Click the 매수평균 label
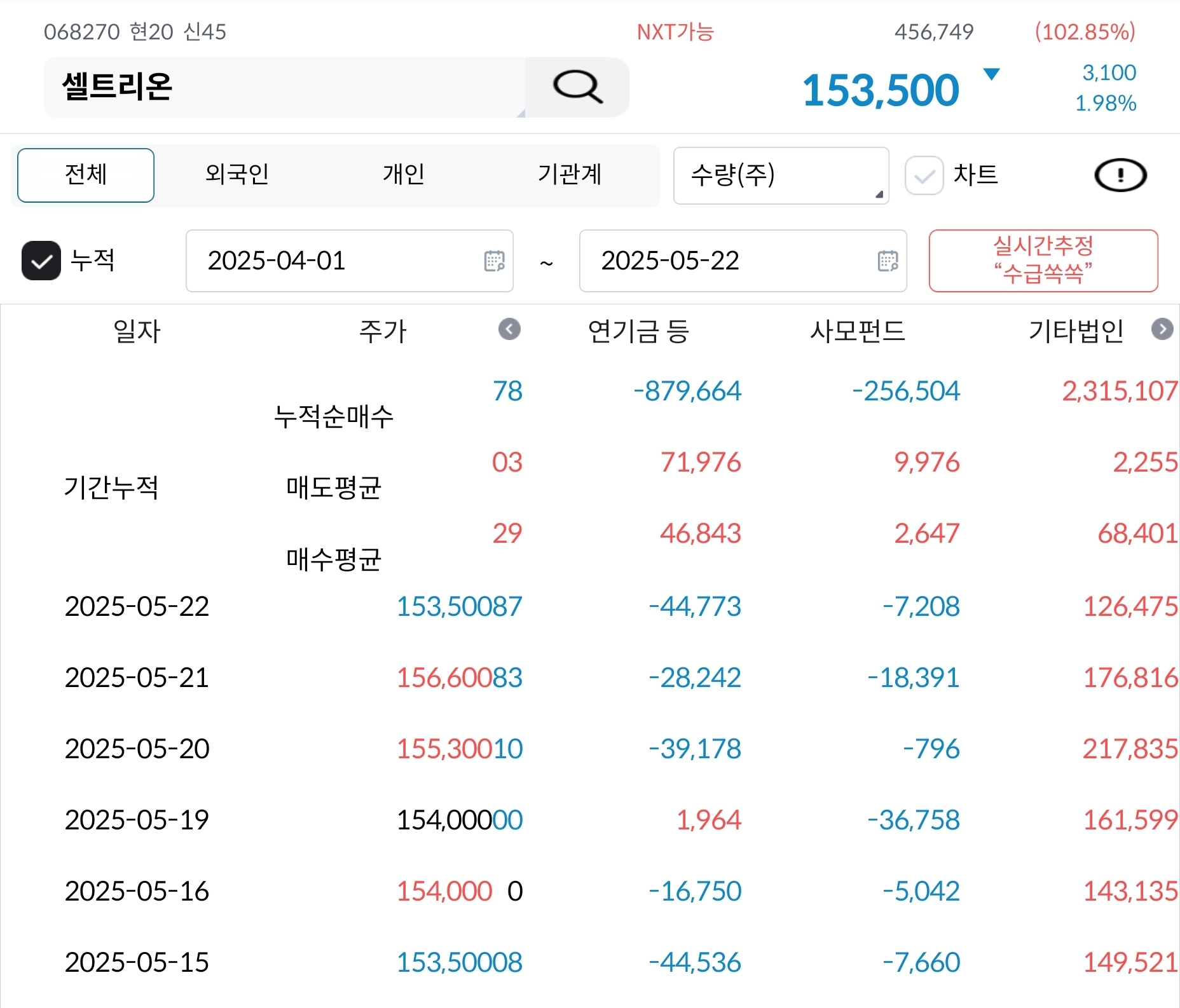This screenshot has height=1008, width=1180. 334,559
